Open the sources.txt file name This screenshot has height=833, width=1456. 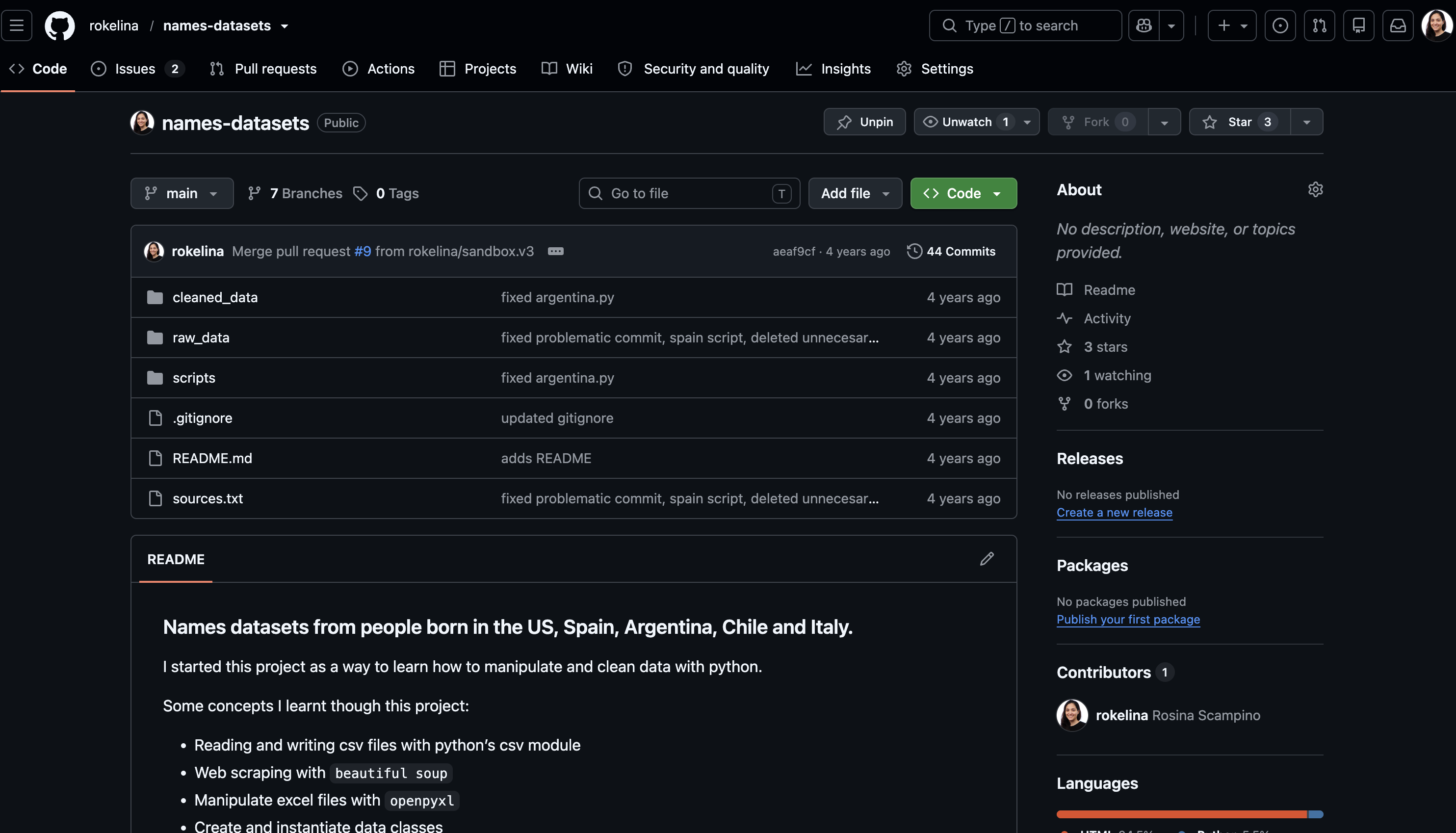click(x=208, y=498)
